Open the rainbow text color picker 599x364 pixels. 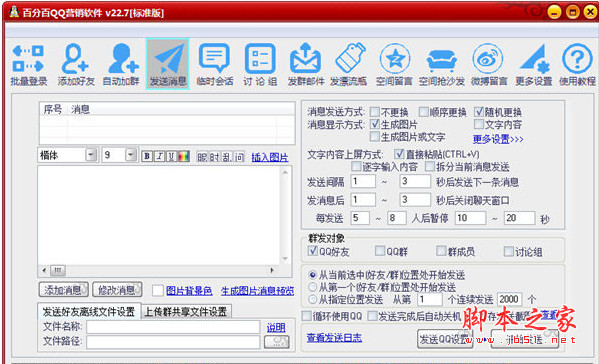click(184, 156)
